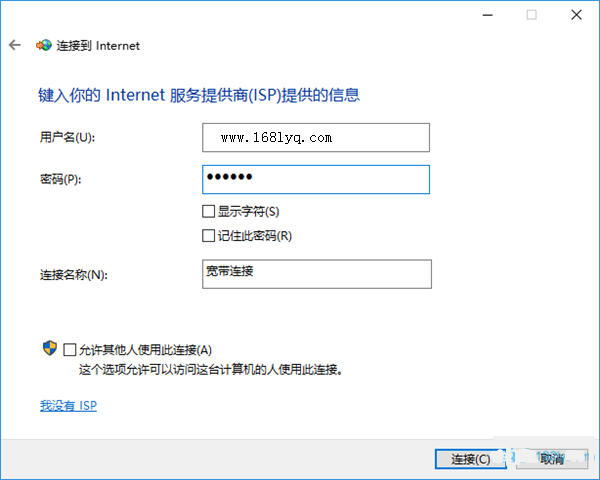Viewport: 600px width, 480px height.
Task: Minimize the 连接到 Internet window
Action: 488,15
